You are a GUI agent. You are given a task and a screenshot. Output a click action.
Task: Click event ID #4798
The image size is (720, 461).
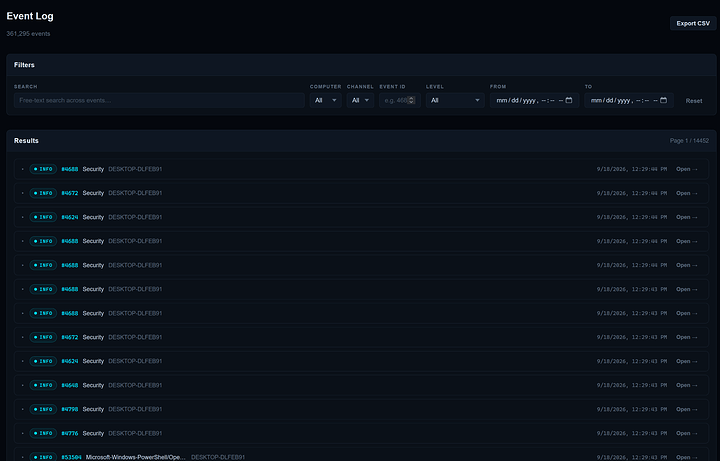coord(70,409)
